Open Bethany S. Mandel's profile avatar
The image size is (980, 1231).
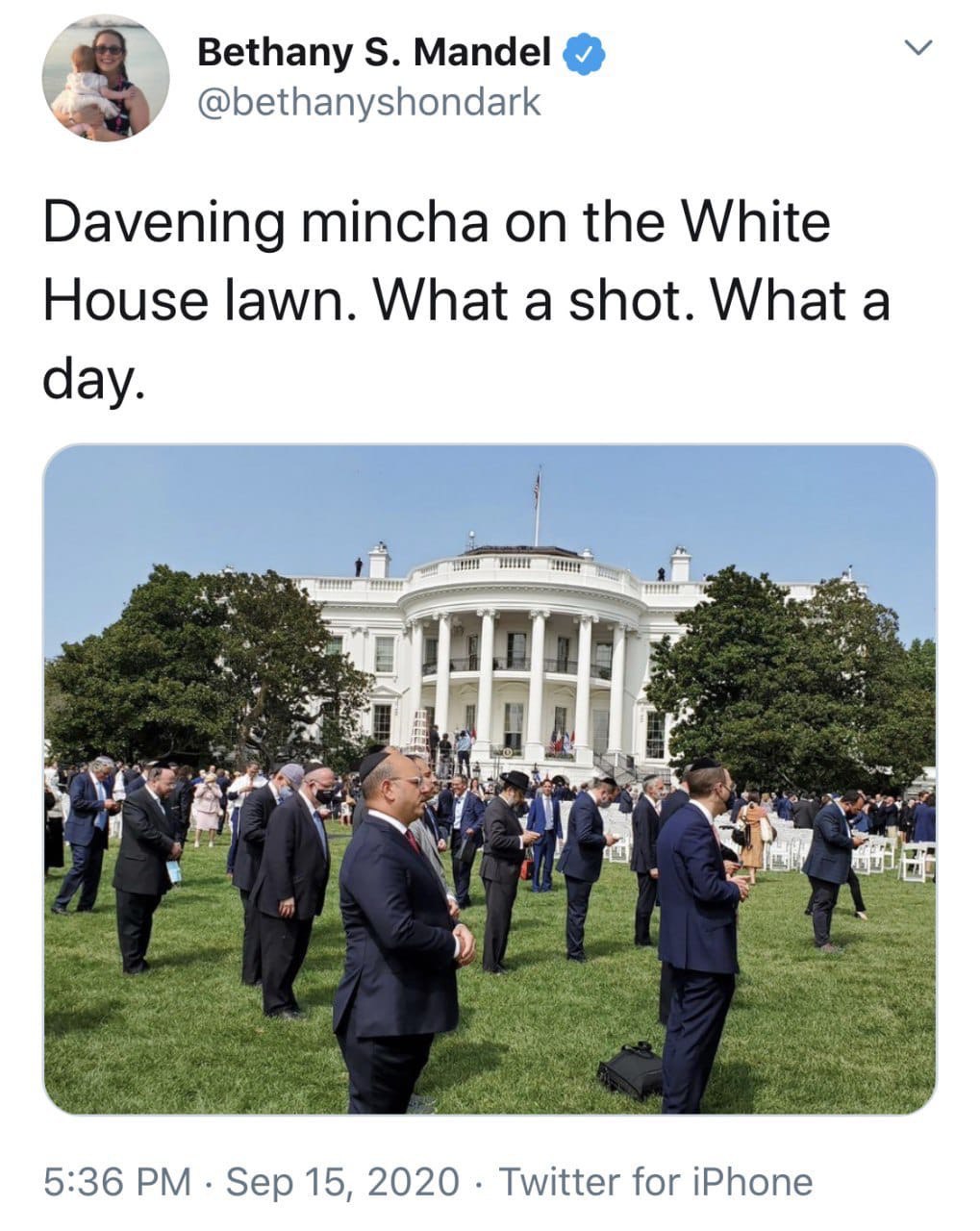[x=106, y=77]
